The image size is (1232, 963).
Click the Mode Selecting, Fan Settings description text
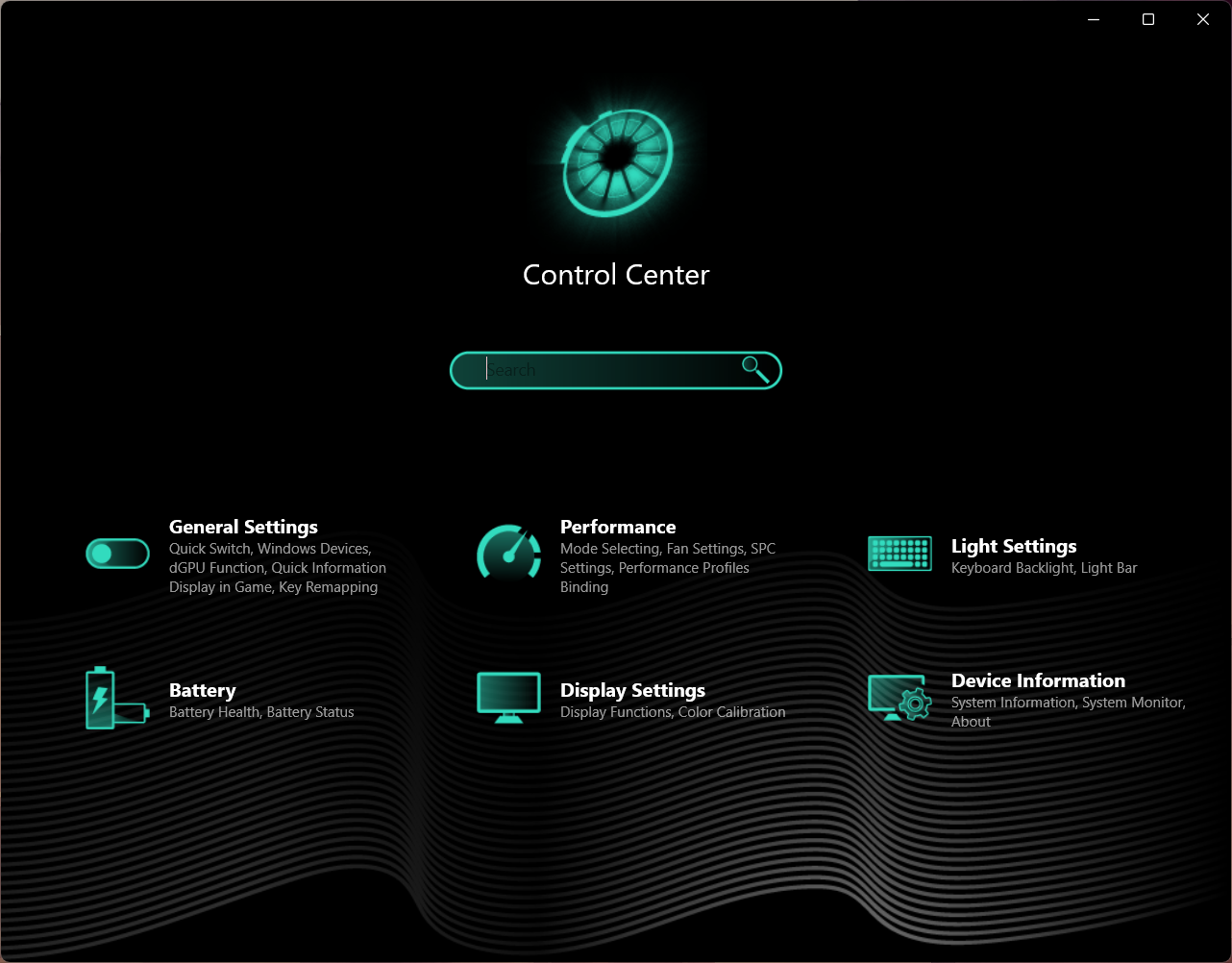coord(668,568)
